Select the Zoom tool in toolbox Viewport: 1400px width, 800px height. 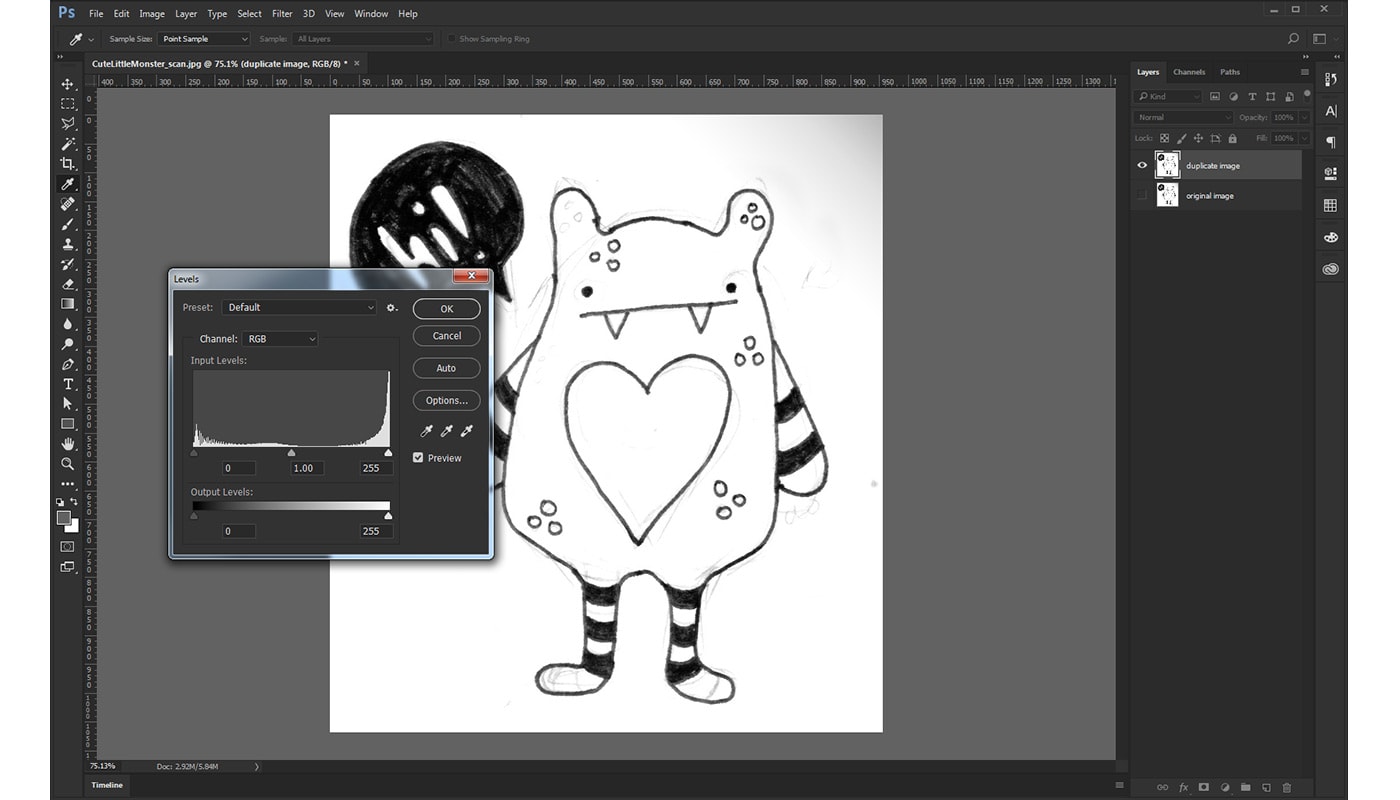pyautogui.click(x=68, y=464)
